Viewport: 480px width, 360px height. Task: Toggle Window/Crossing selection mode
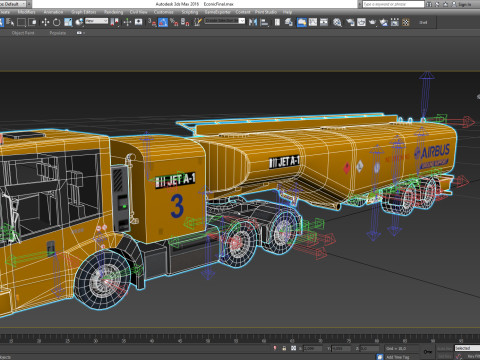(32, 22)
